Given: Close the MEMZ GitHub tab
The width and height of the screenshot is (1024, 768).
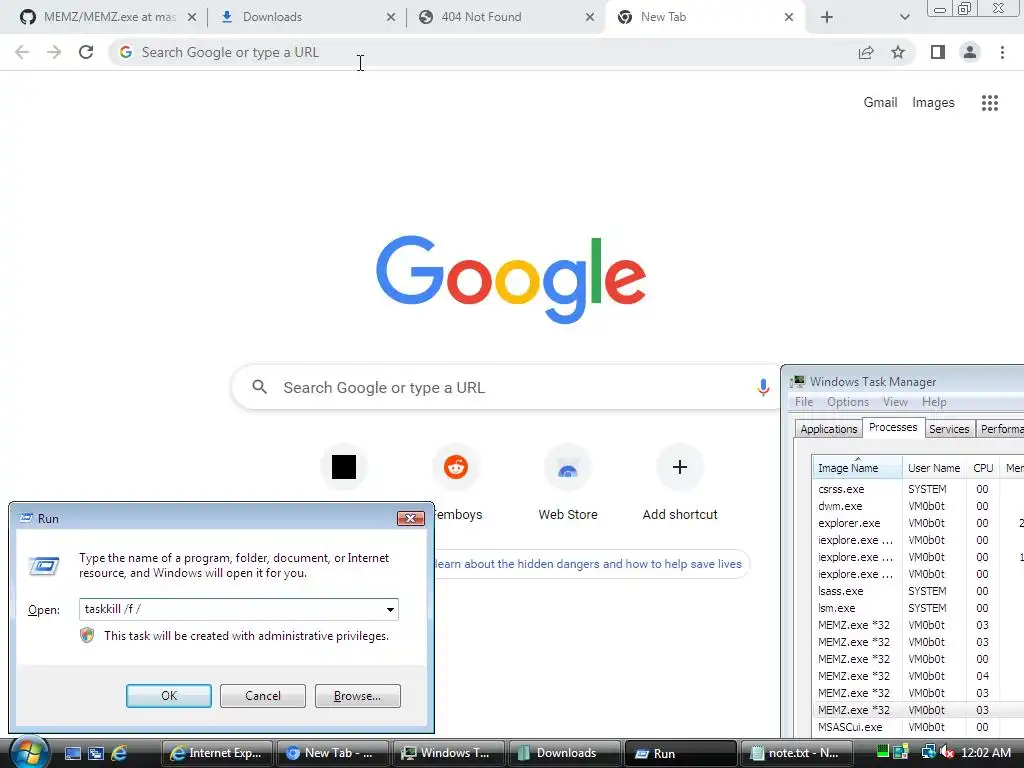Looking at the screenshot, I should 192,18.
